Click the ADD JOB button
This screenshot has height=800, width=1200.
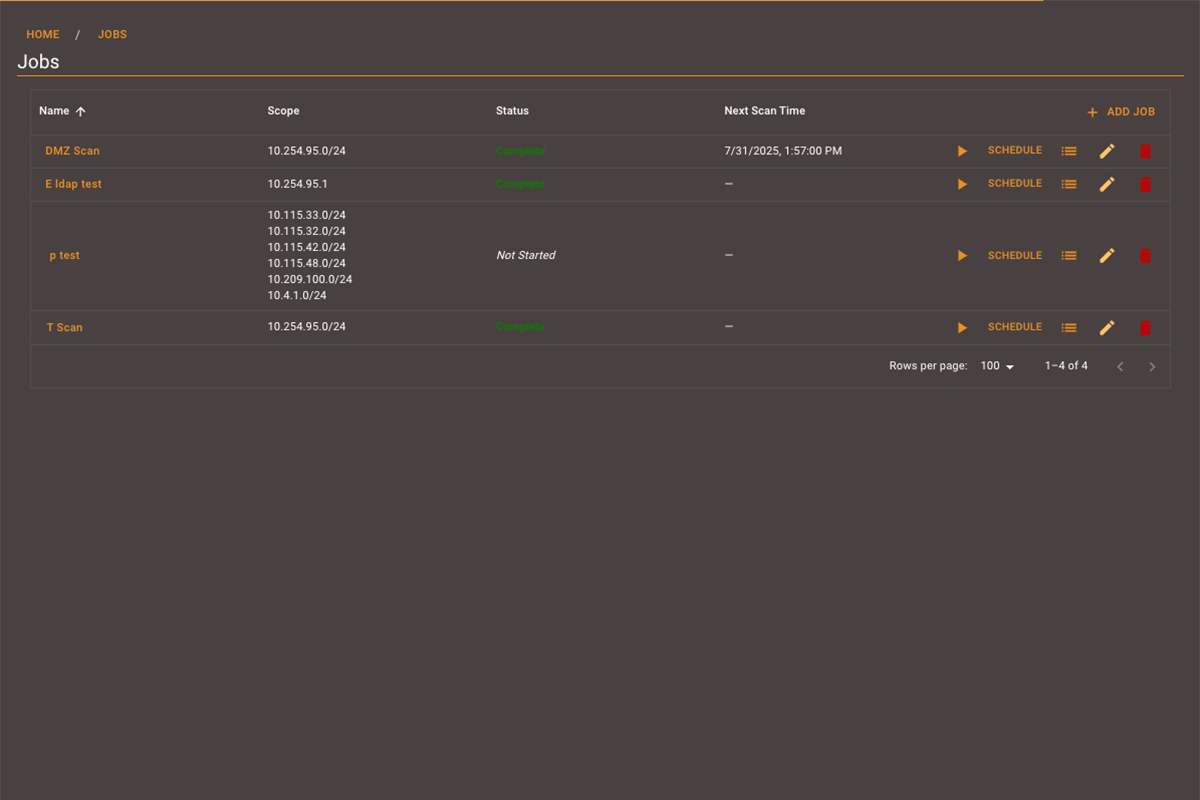click(1121, 112)
